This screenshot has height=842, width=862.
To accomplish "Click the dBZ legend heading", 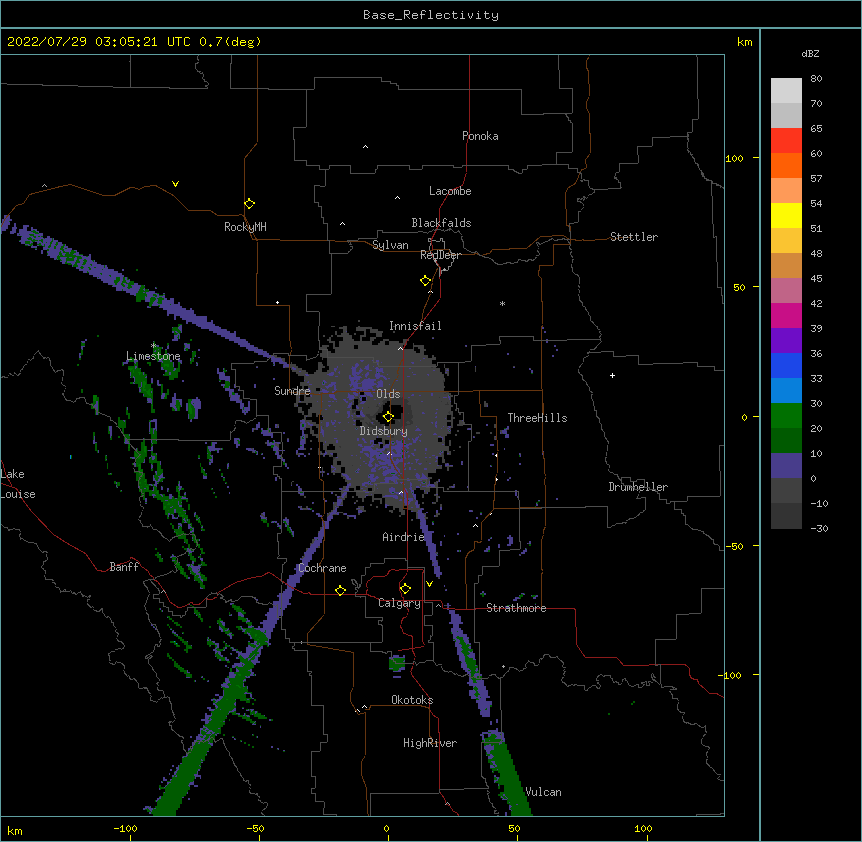I will 810,54.
